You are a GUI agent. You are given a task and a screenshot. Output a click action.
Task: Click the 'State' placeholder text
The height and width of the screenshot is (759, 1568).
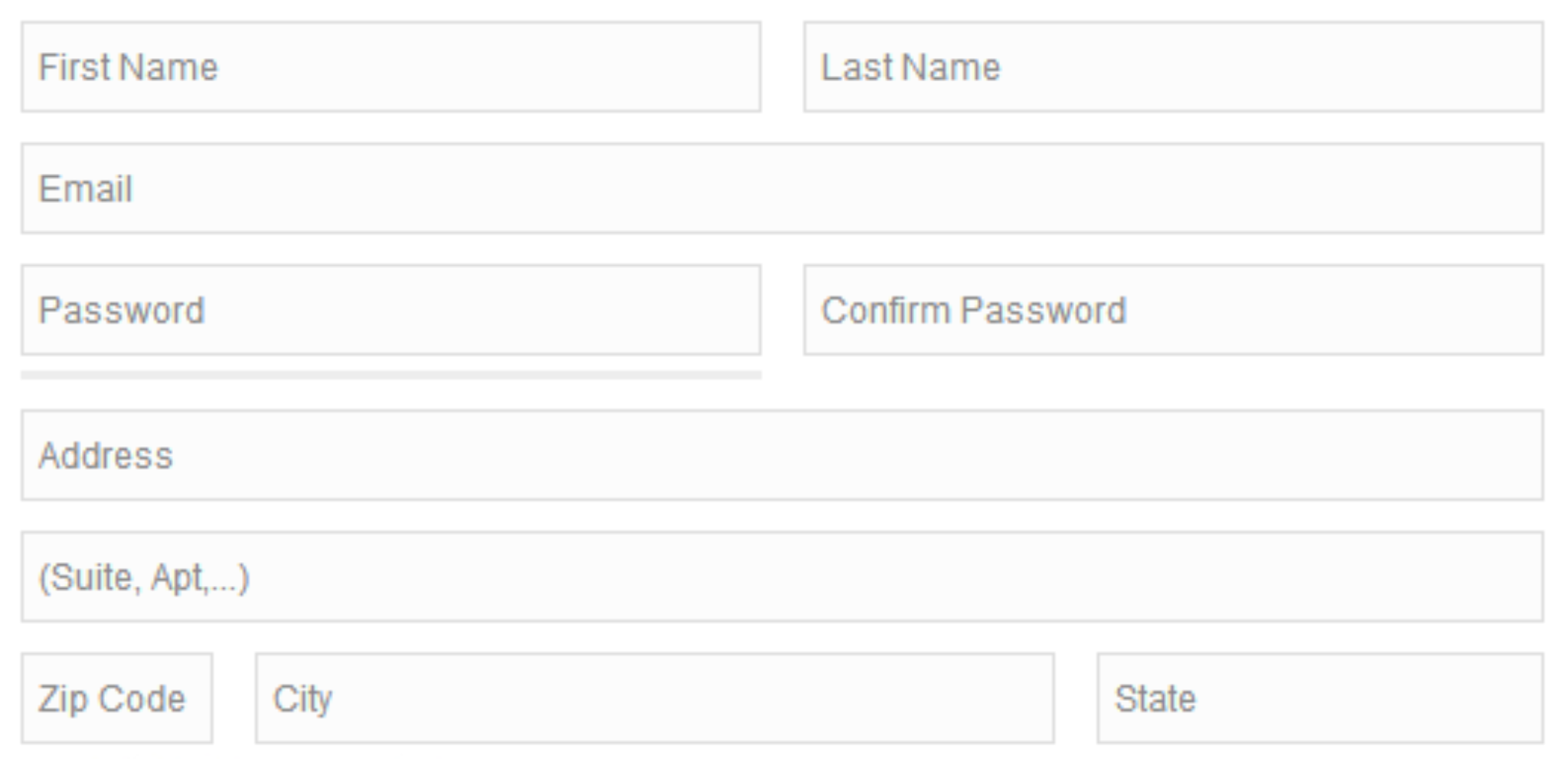pos(1155,699)
